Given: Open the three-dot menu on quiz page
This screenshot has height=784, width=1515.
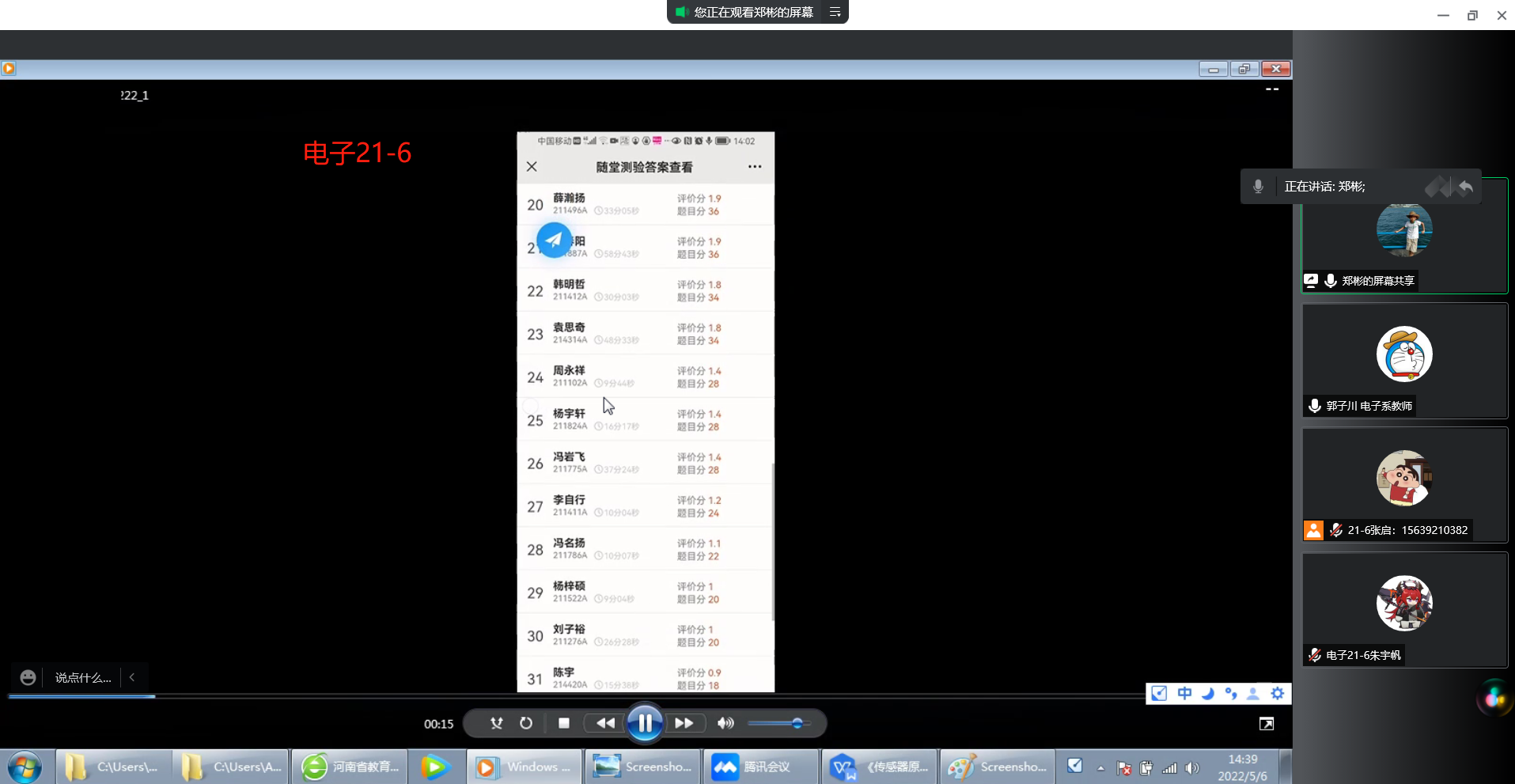Looking at the screenshot, I should (755, 167).
